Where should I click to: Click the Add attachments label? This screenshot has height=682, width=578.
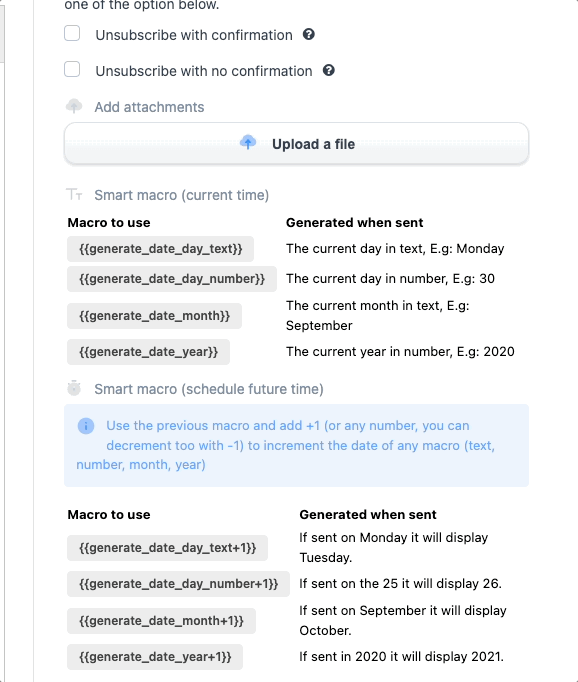(149, 107)
